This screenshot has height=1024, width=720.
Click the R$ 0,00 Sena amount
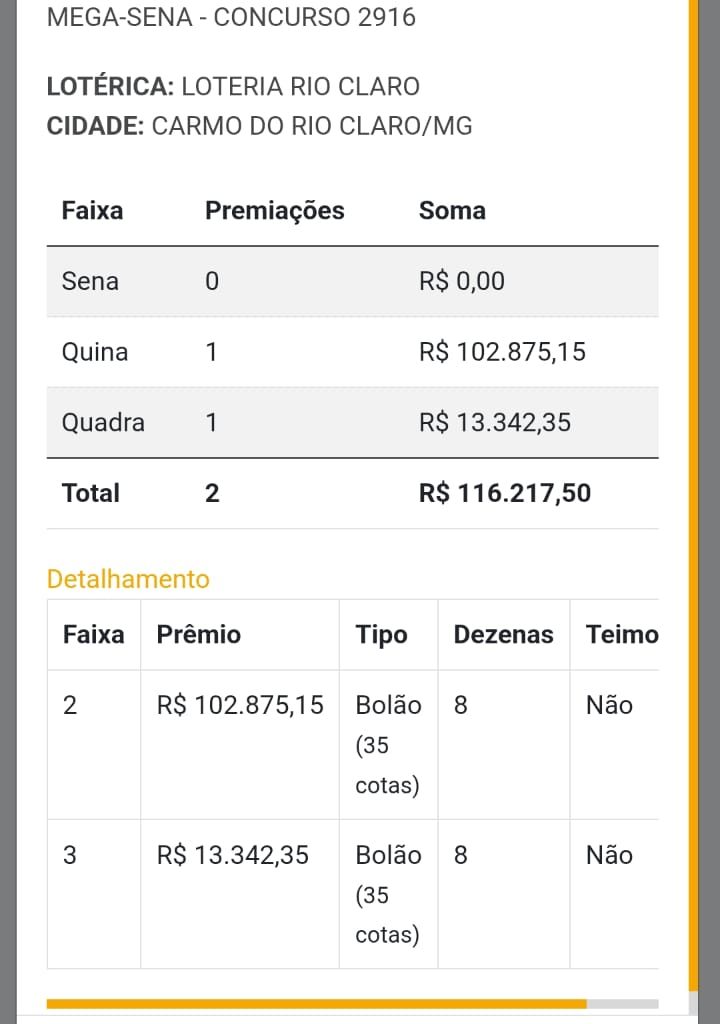(462, 281)
